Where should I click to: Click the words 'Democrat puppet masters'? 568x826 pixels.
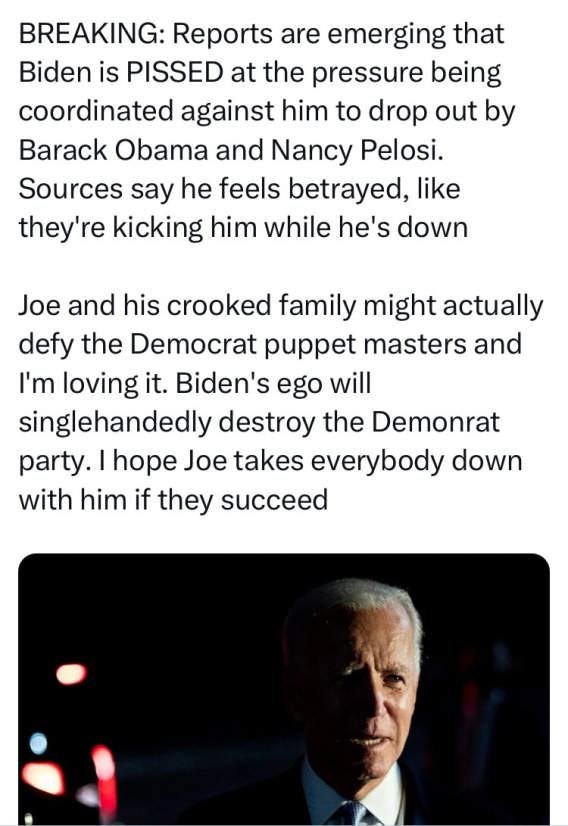click(x=298, y=345)
